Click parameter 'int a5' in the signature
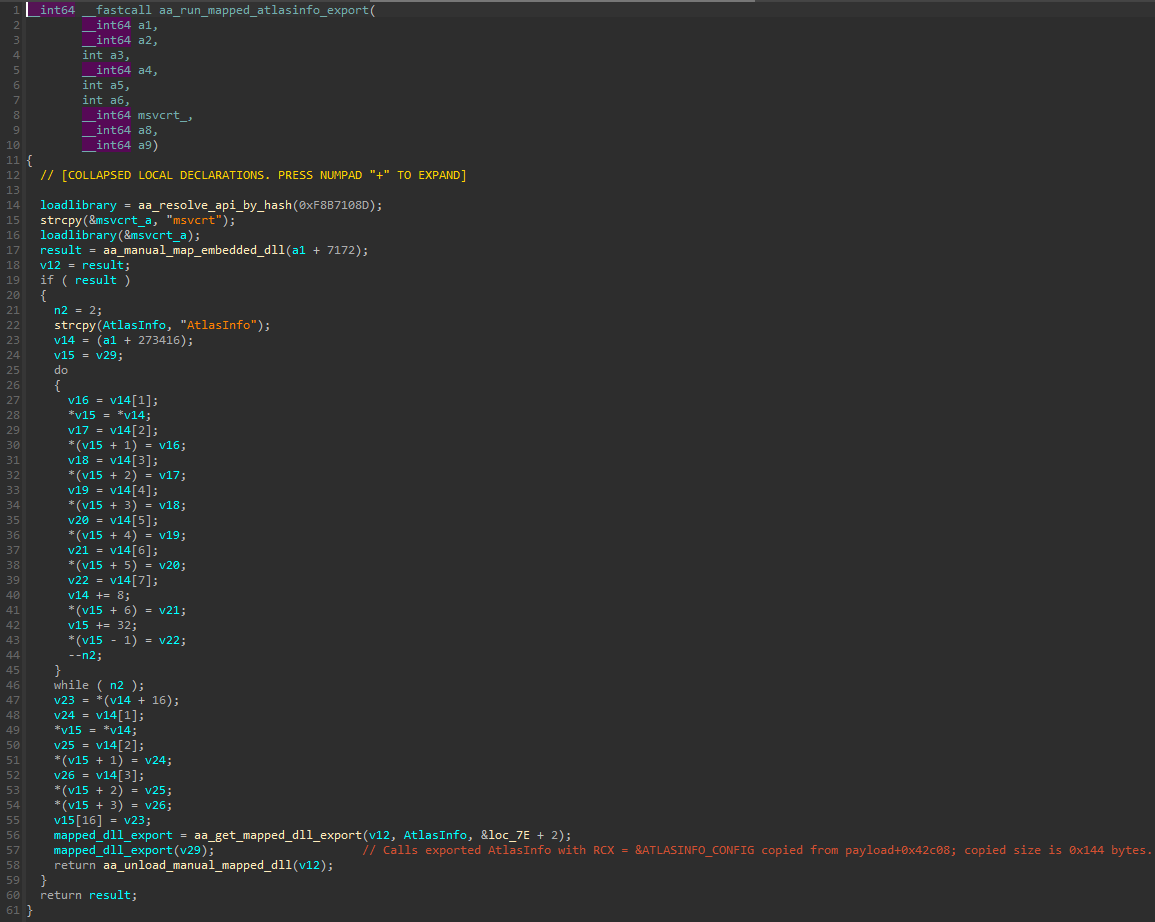The width and height of the screenshot is (1155, 922). [x=106, y=85]
